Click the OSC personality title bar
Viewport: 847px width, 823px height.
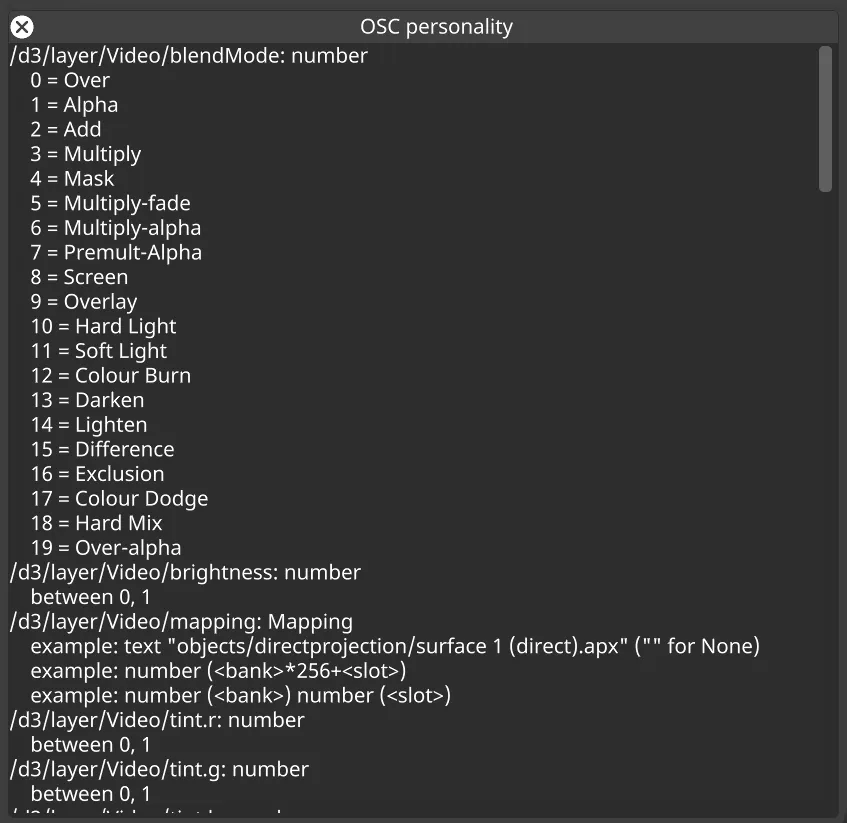coord(436,27)
